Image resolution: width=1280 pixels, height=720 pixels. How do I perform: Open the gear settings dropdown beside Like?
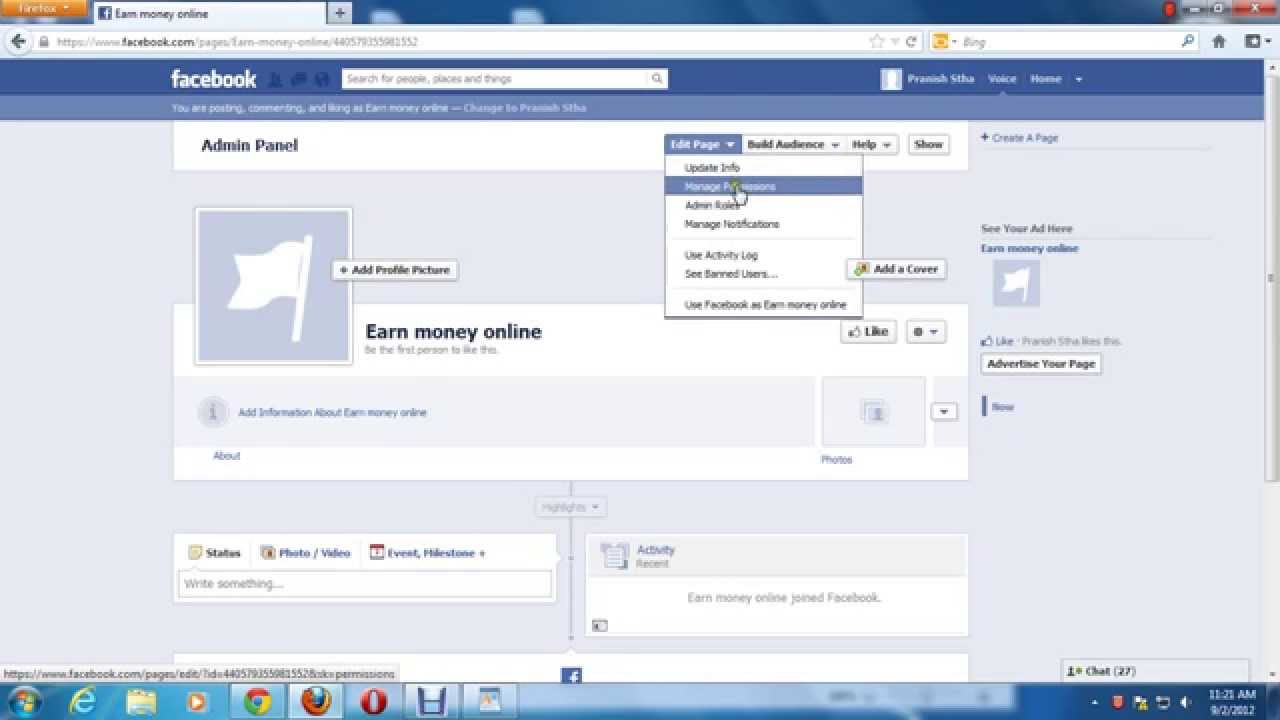[925, 332]
